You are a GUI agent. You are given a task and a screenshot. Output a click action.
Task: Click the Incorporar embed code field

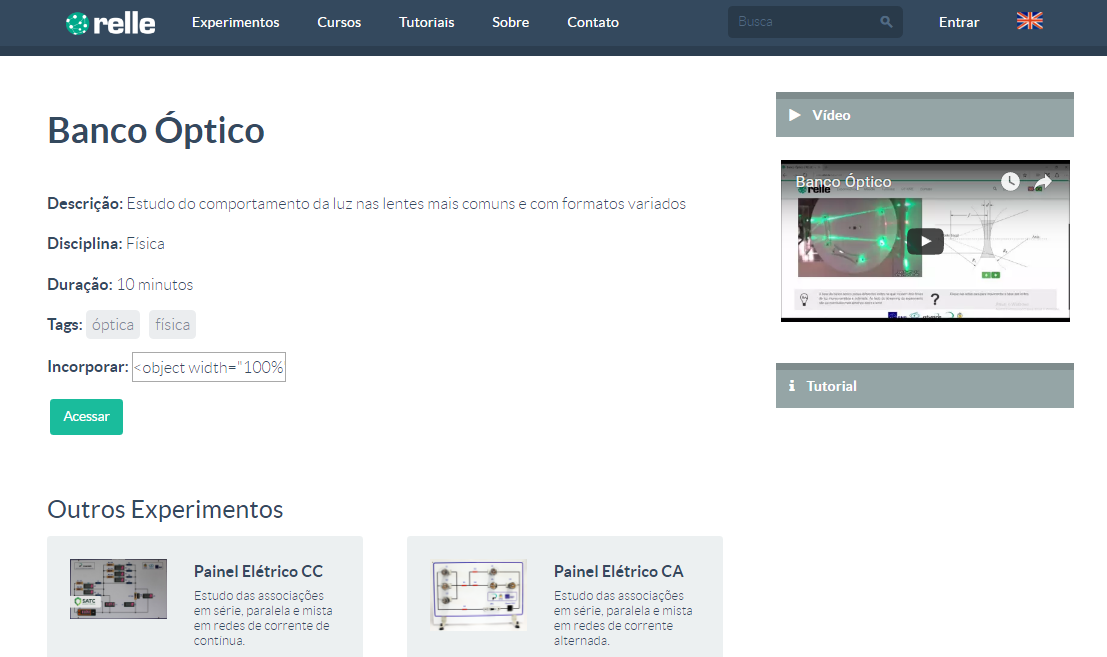pyautogui.click(x=209, y=367)
